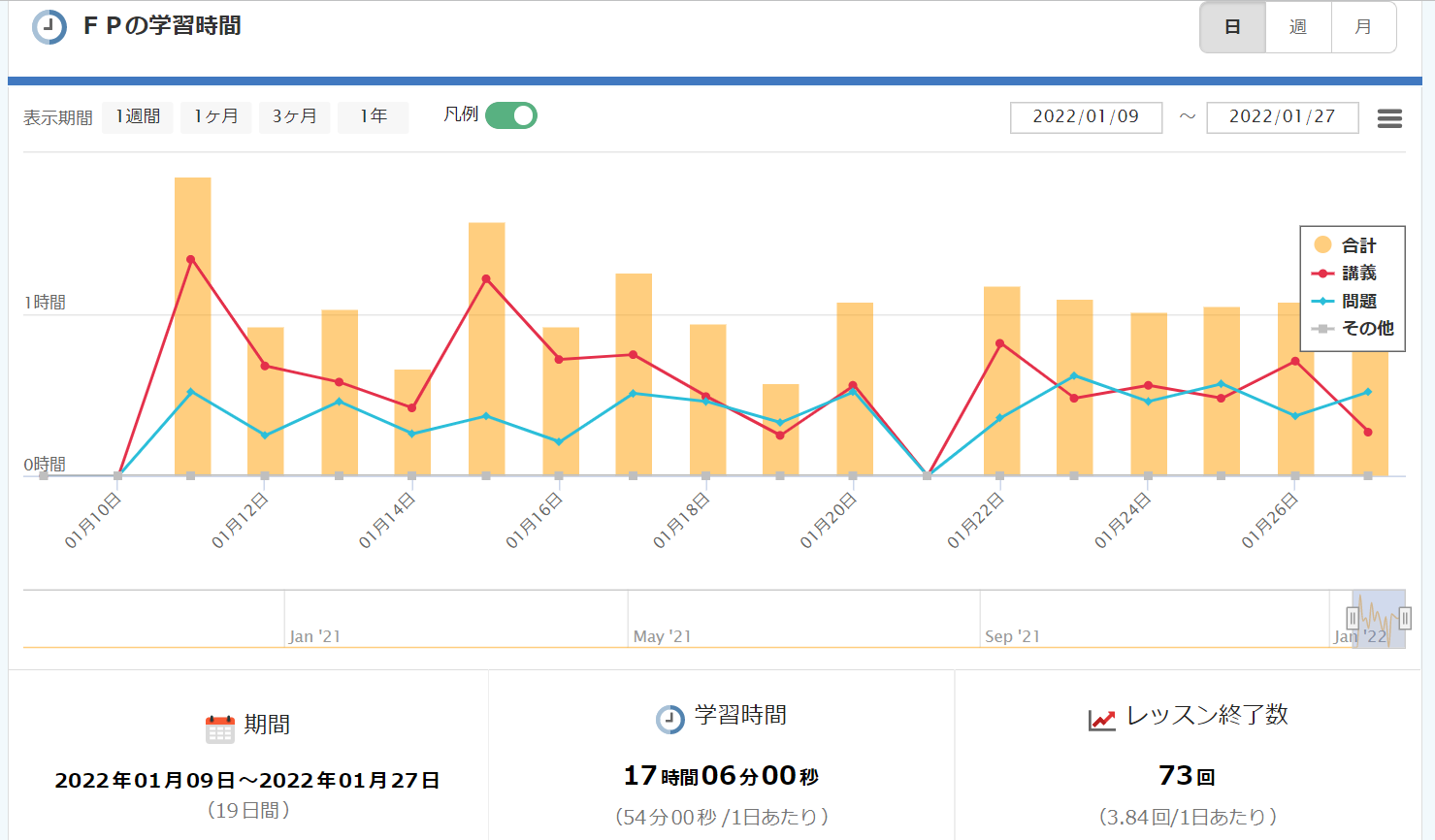Click the start date field 2022/01/09
Viewport: 1435px width, 840px height.
pyautogui.click(x=1086, y=117)
